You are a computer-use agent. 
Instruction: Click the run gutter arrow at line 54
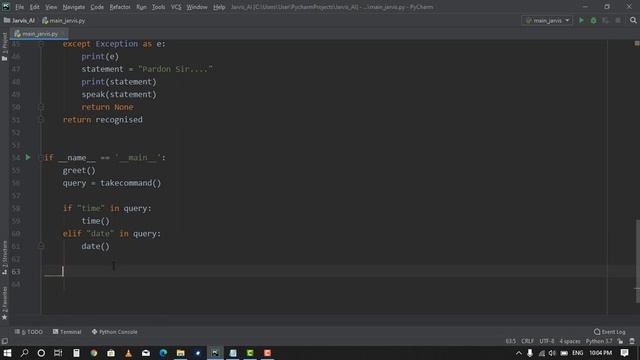pyautogui.click(x=28, y=157)
